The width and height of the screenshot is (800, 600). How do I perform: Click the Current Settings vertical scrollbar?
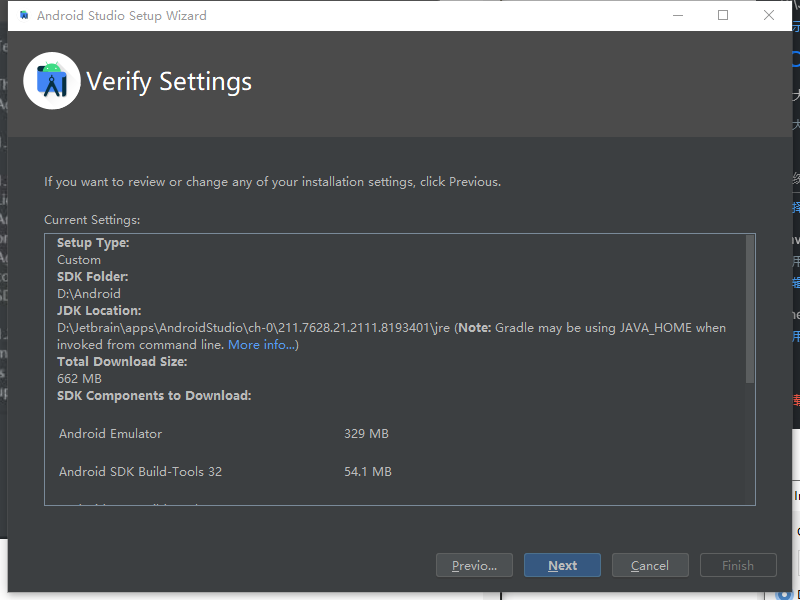[x=750, y=309]
